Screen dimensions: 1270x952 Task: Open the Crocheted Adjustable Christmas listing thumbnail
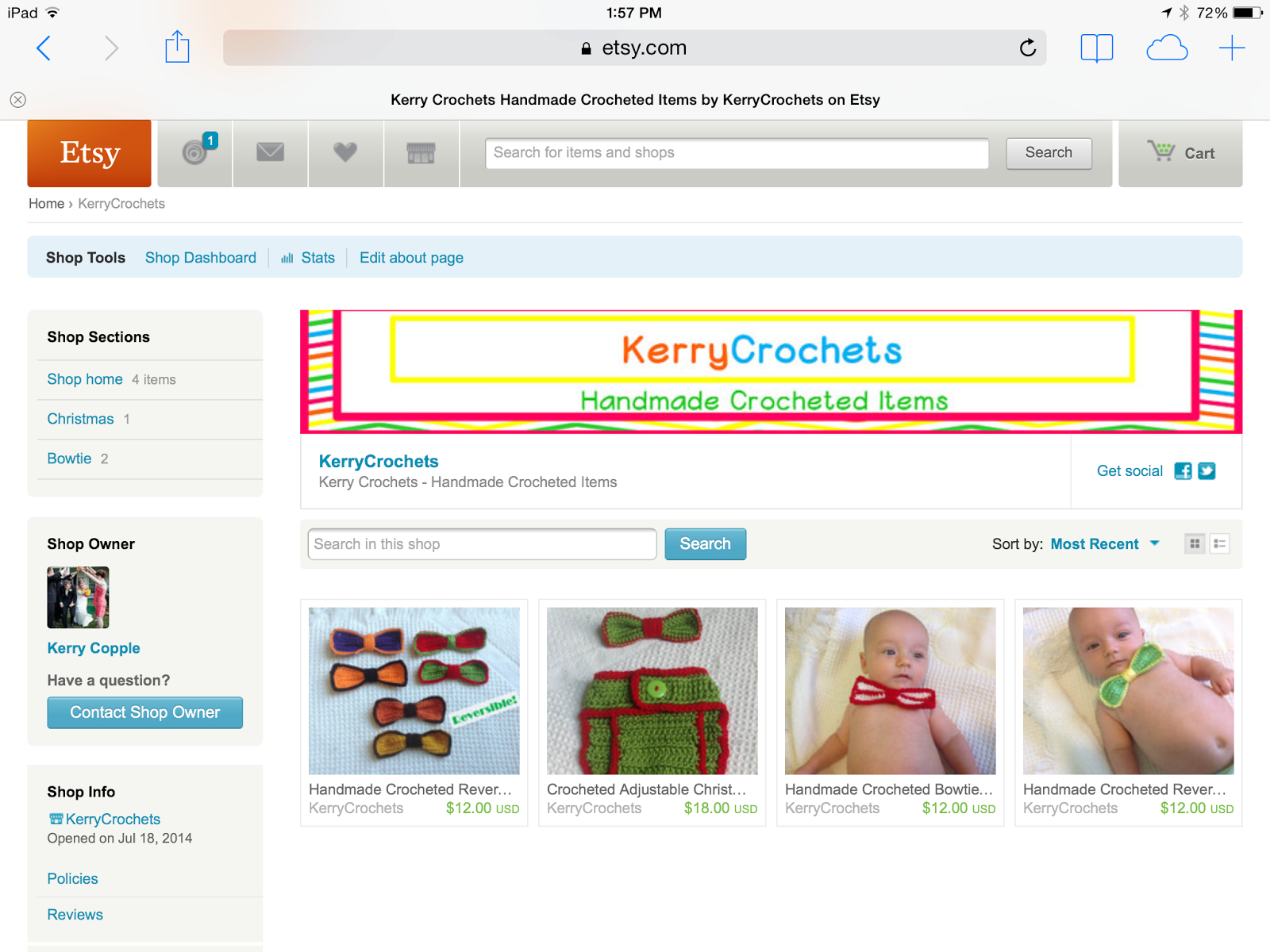point(652,691)
